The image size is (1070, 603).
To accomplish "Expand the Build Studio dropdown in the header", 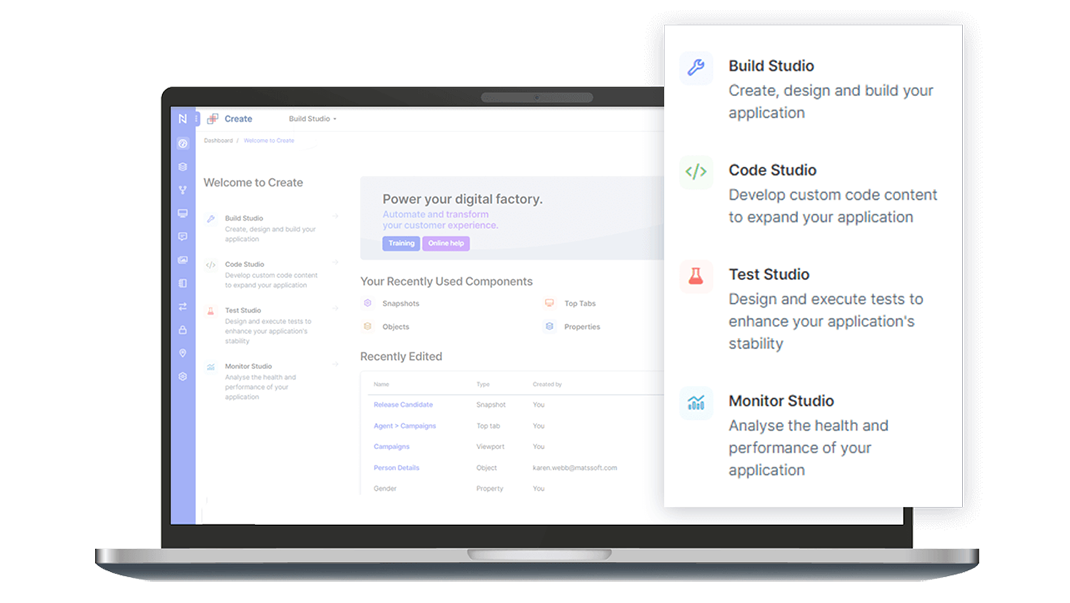I will pyautogui.click(x=313, y=118).
